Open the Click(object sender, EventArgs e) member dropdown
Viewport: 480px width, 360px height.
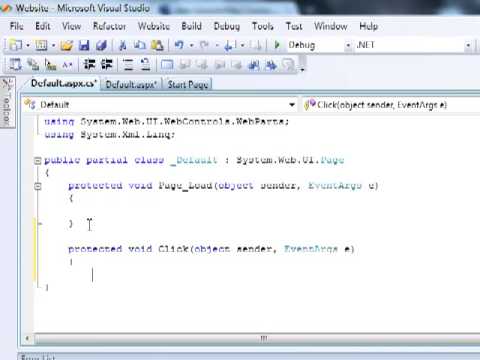(391, 105)
